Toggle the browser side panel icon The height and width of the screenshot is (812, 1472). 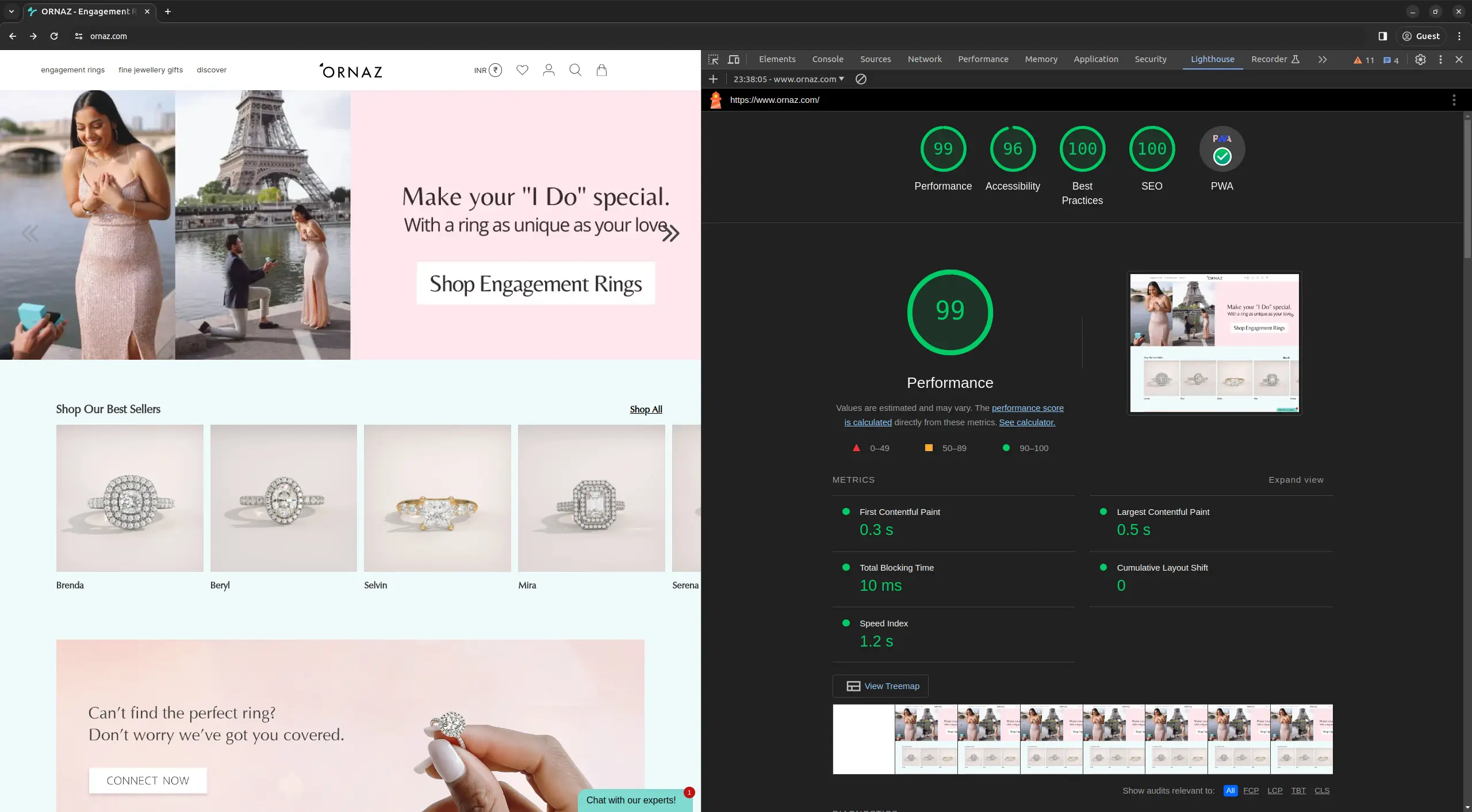click(x=1383, y=36)
